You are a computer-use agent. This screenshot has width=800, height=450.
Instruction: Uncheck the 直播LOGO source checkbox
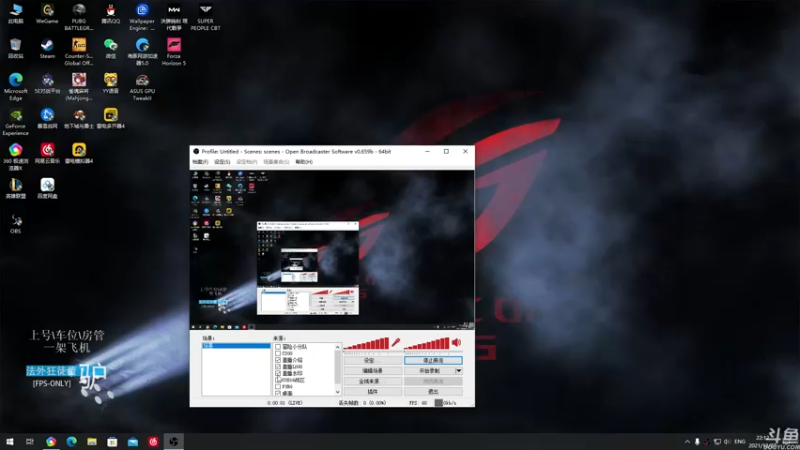click(x=278, y=366)
